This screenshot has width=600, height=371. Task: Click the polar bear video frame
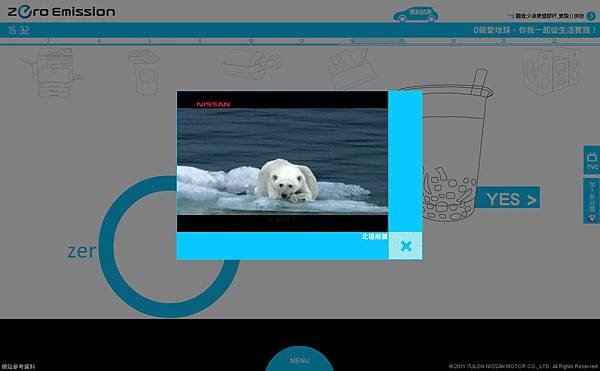pyautogui.click(x=282, y=161)
